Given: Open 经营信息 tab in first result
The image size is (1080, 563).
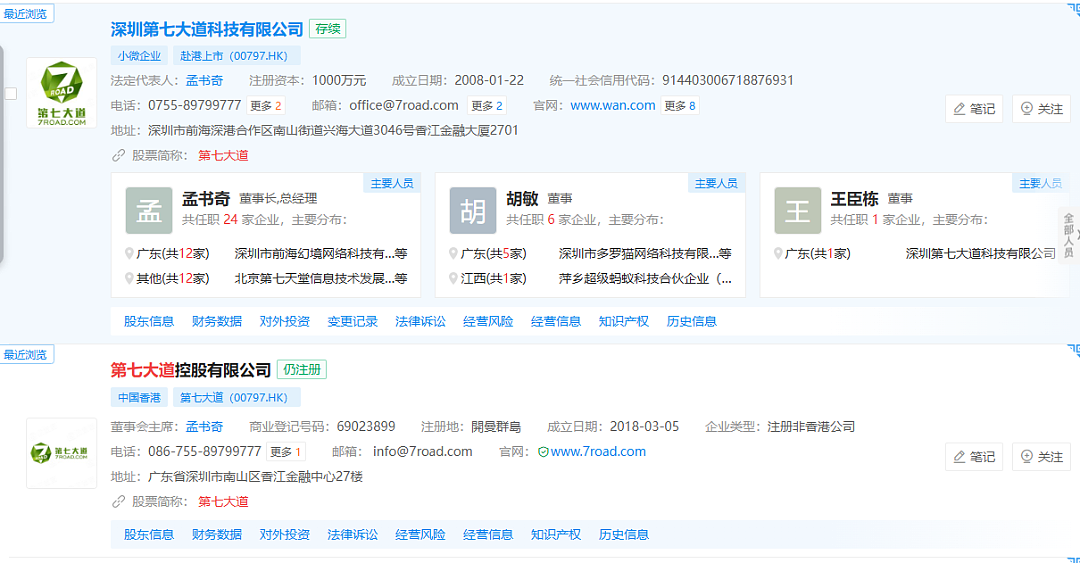Looking at the screenshot, I should (x=556, y=321).
